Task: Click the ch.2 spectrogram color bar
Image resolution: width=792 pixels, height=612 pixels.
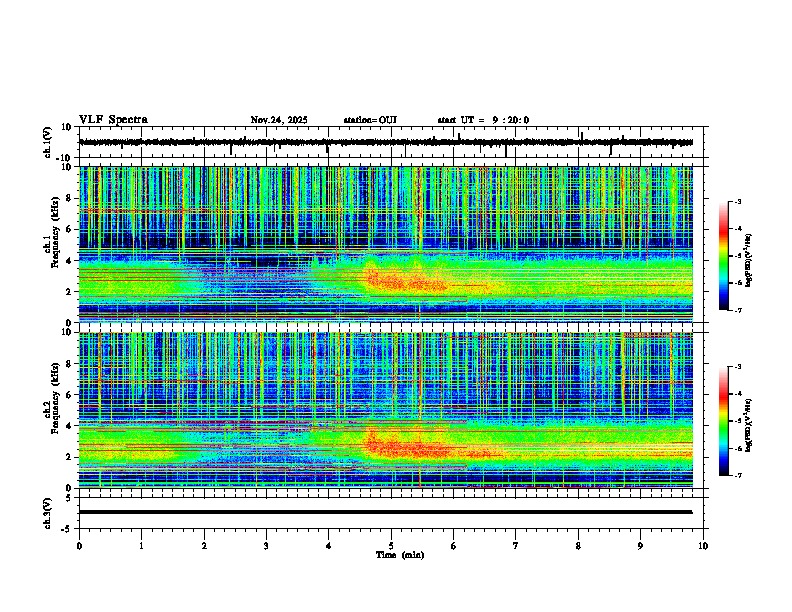Action: pos(723,421)
